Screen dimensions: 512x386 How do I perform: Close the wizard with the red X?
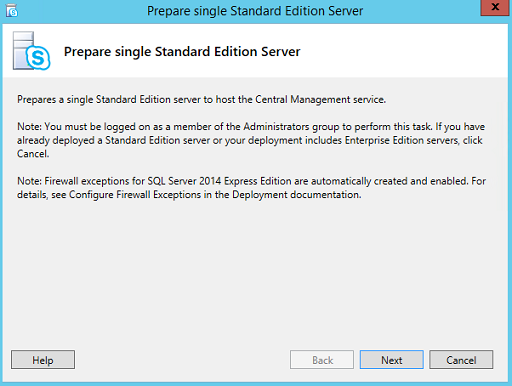pos(495,7)
